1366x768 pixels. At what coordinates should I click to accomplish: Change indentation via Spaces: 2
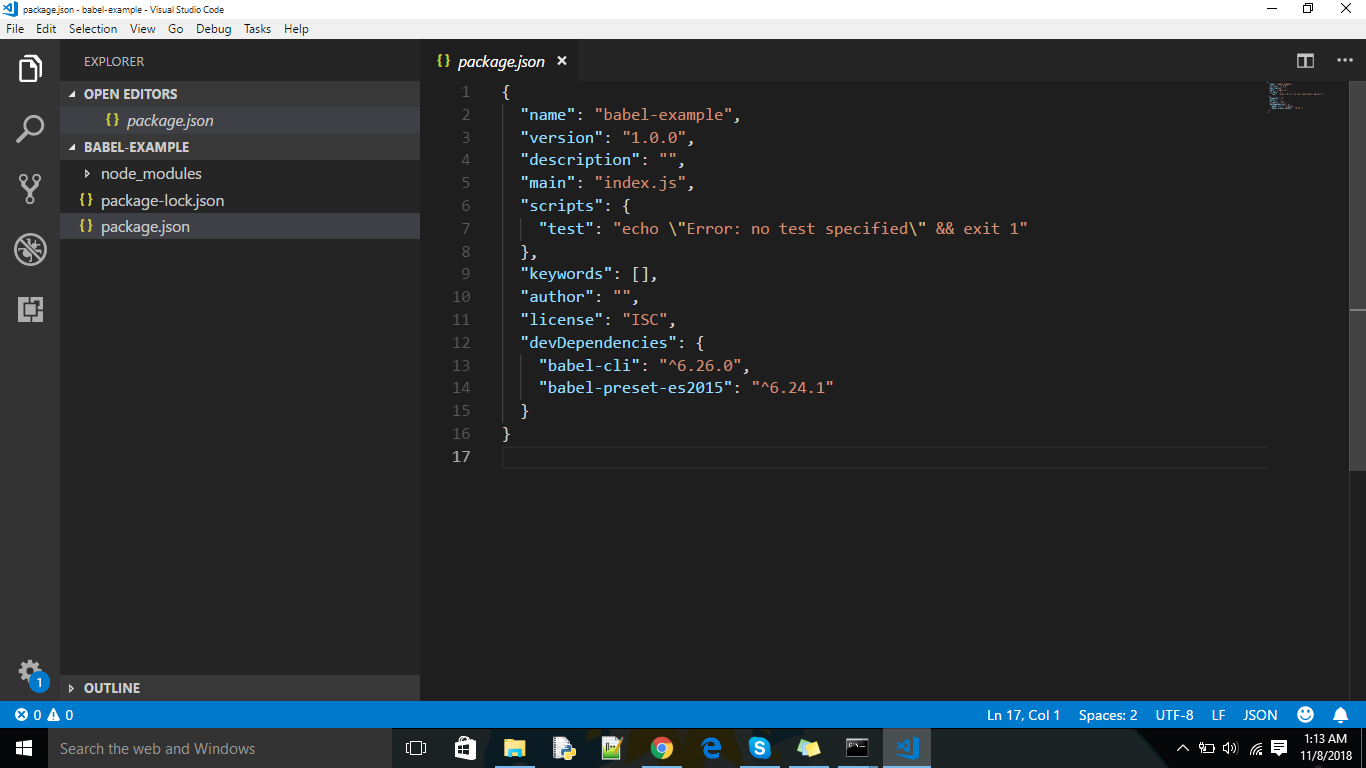pos(1108,715)
